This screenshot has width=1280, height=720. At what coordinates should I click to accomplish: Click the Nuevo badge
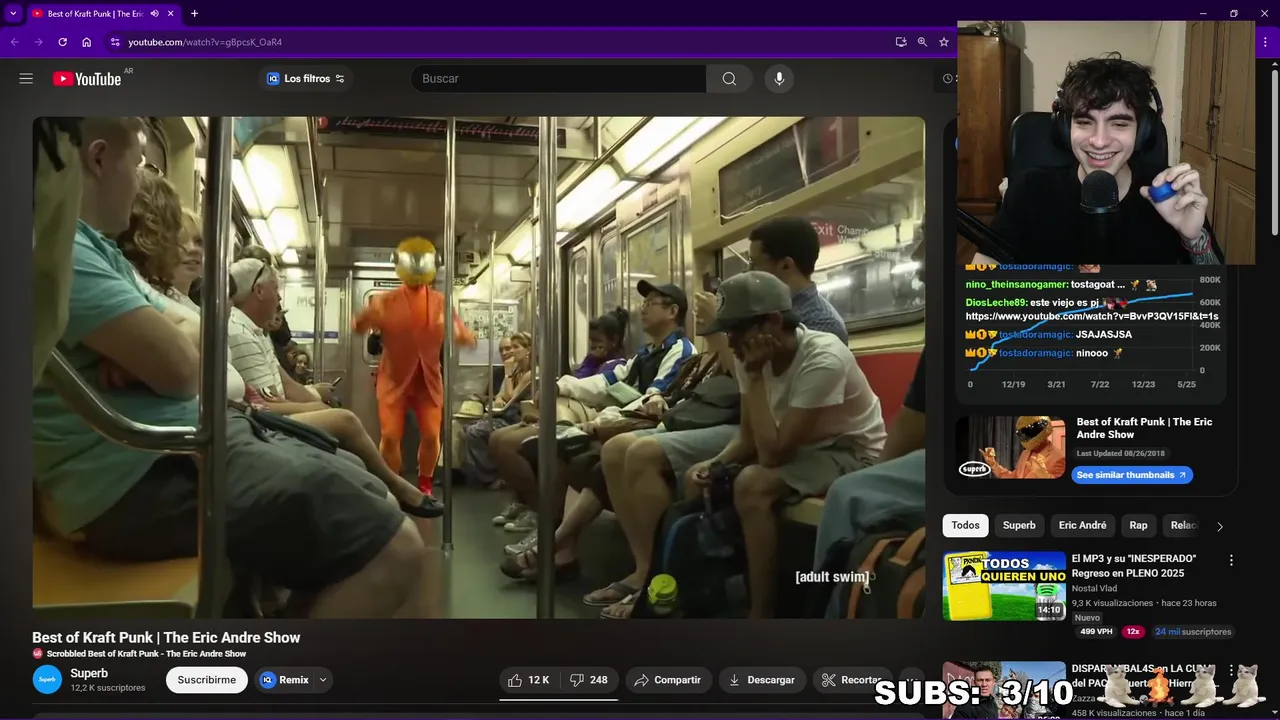pos(1087,618)
